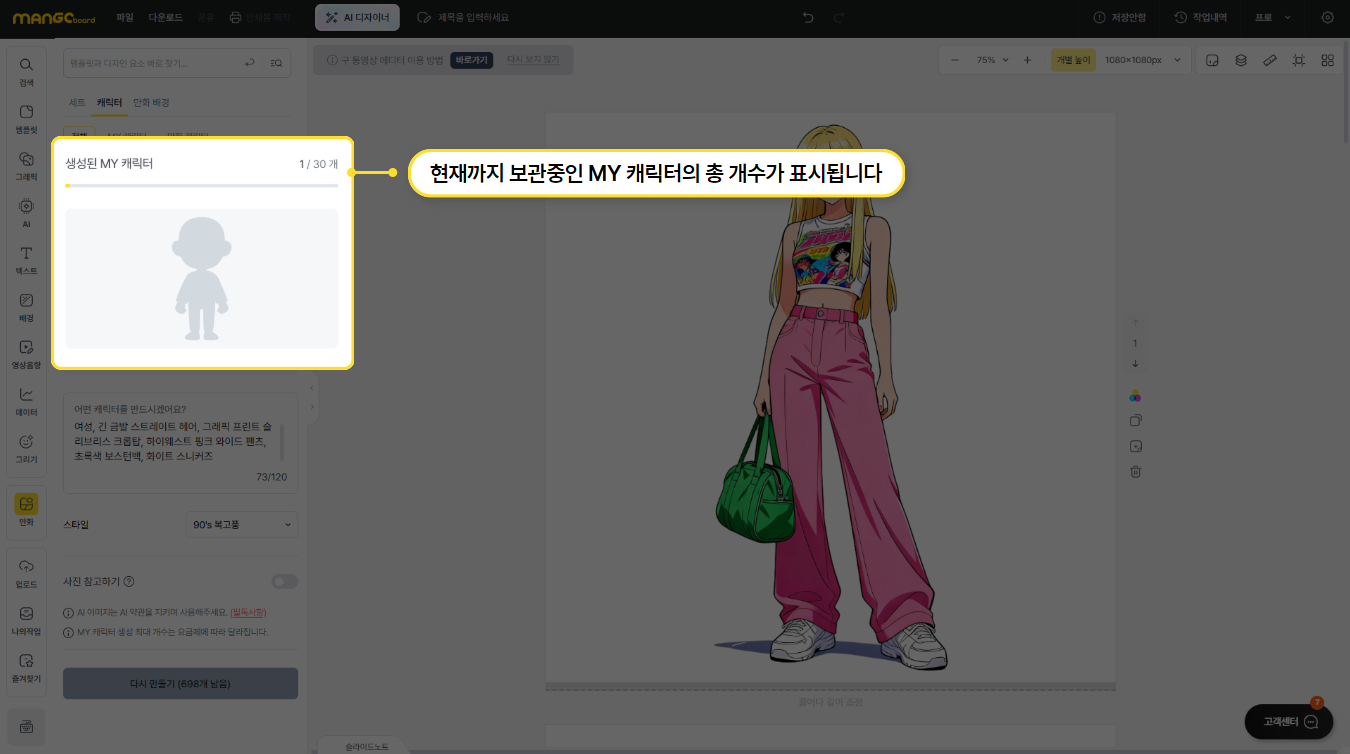Select the 텍스트 (Text) tool in sidebar
The width and height of the screenshot is (1350, 754).
click(26, 259)
